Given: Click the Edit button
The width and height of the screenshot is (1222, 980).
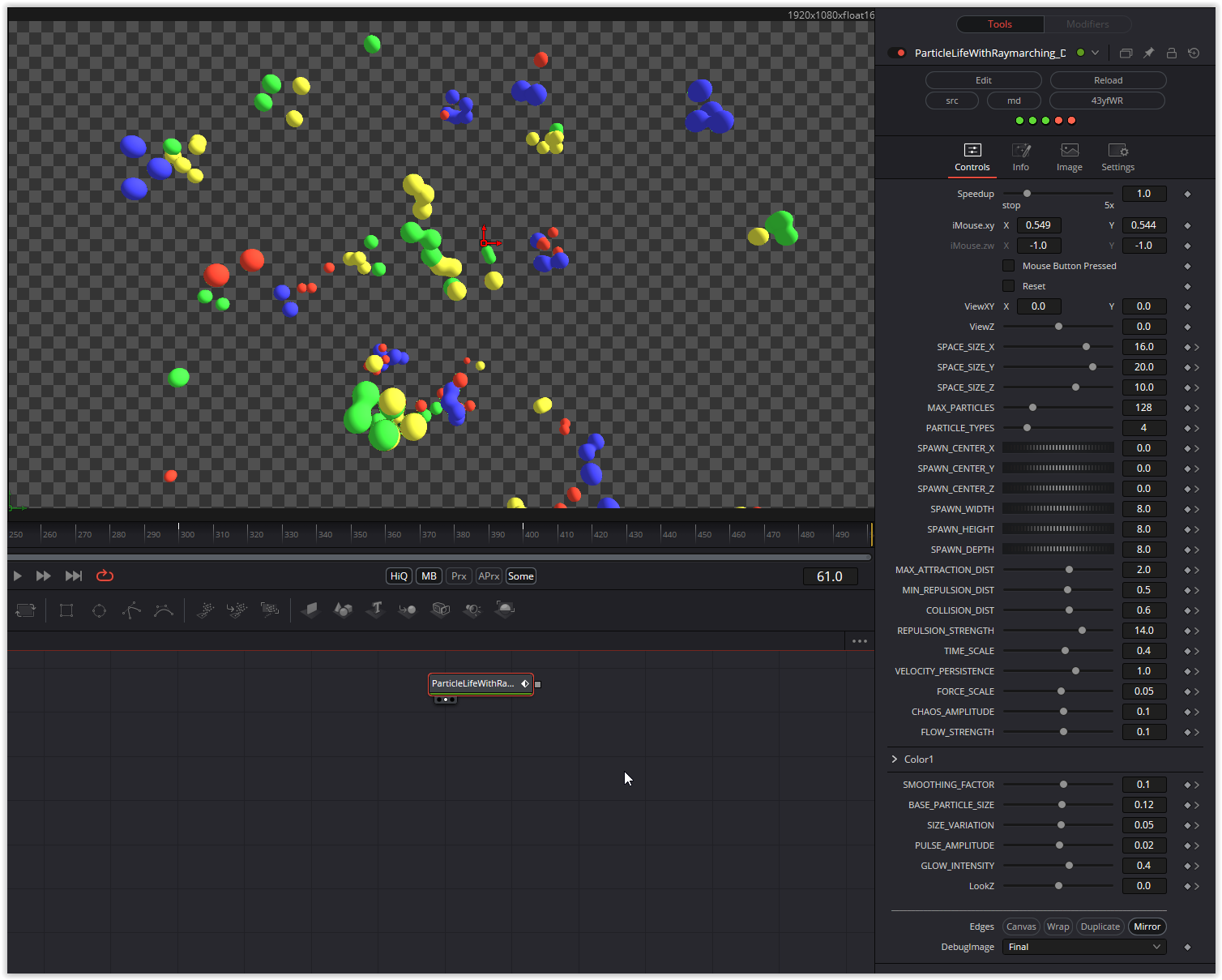Looking at the screenshot, I should coord(984,80).
